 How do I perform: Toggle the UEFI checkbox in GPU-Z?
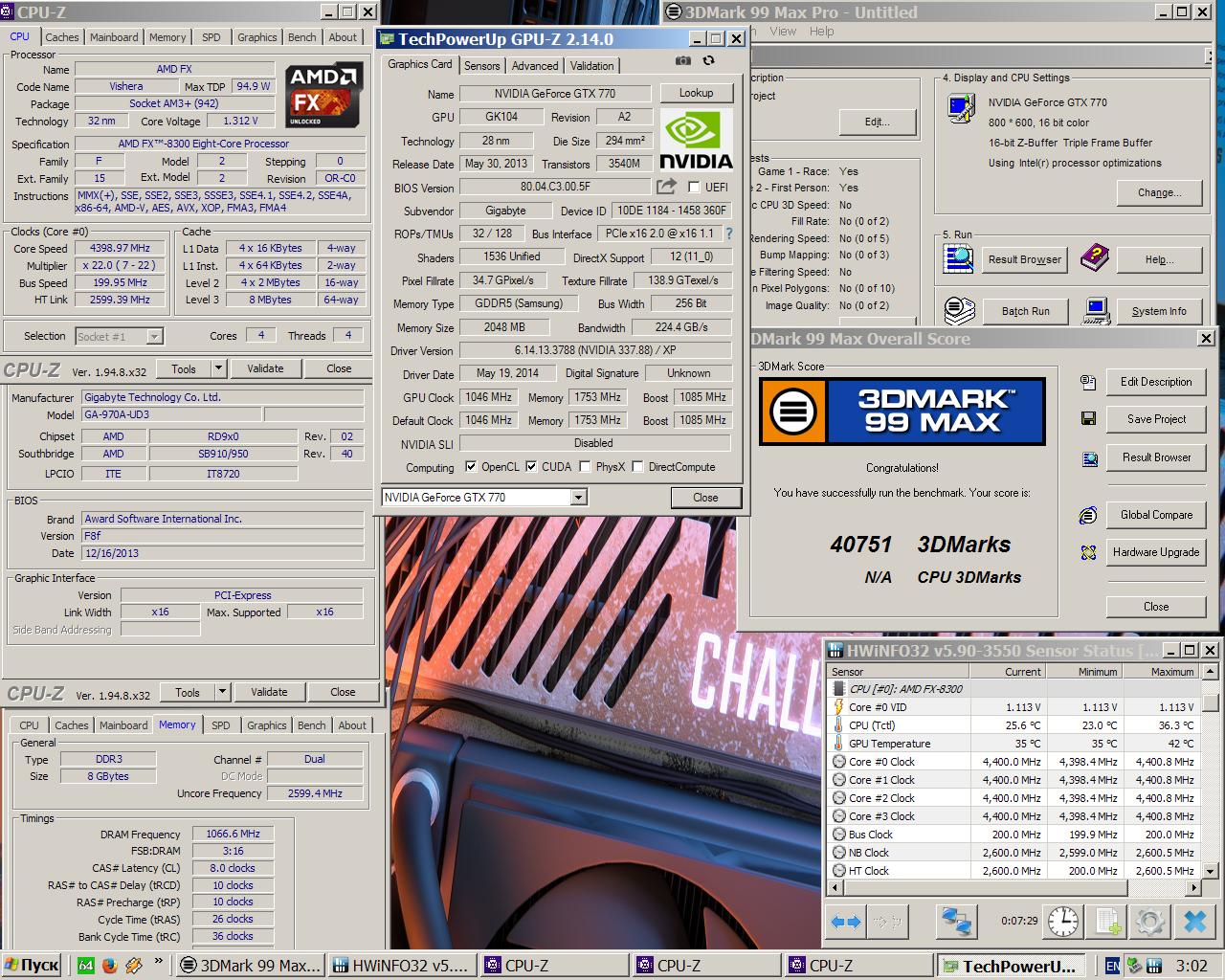695,187
